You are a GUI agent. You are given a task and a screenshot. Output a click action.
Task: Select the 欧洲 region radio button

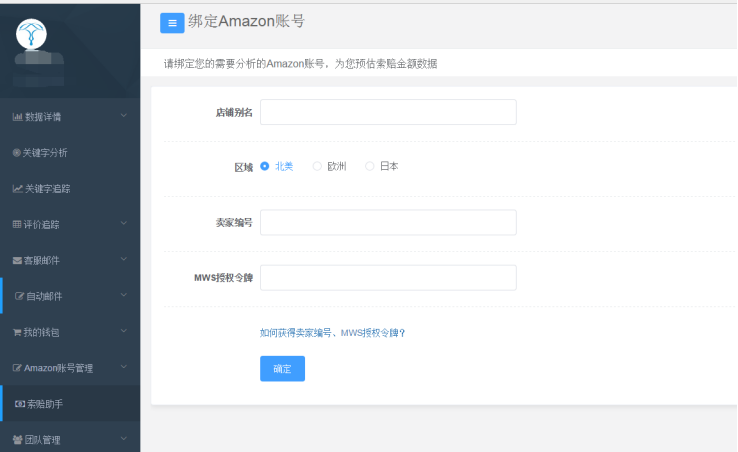[x=317, y=166]
